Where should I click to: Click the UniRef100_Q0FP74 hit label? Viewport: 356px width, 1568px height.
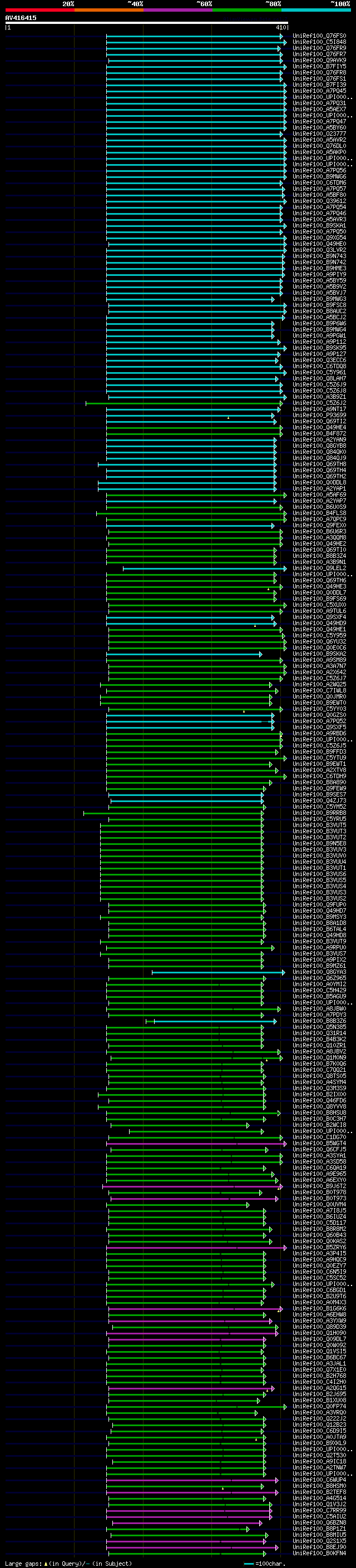[319, 1406]
